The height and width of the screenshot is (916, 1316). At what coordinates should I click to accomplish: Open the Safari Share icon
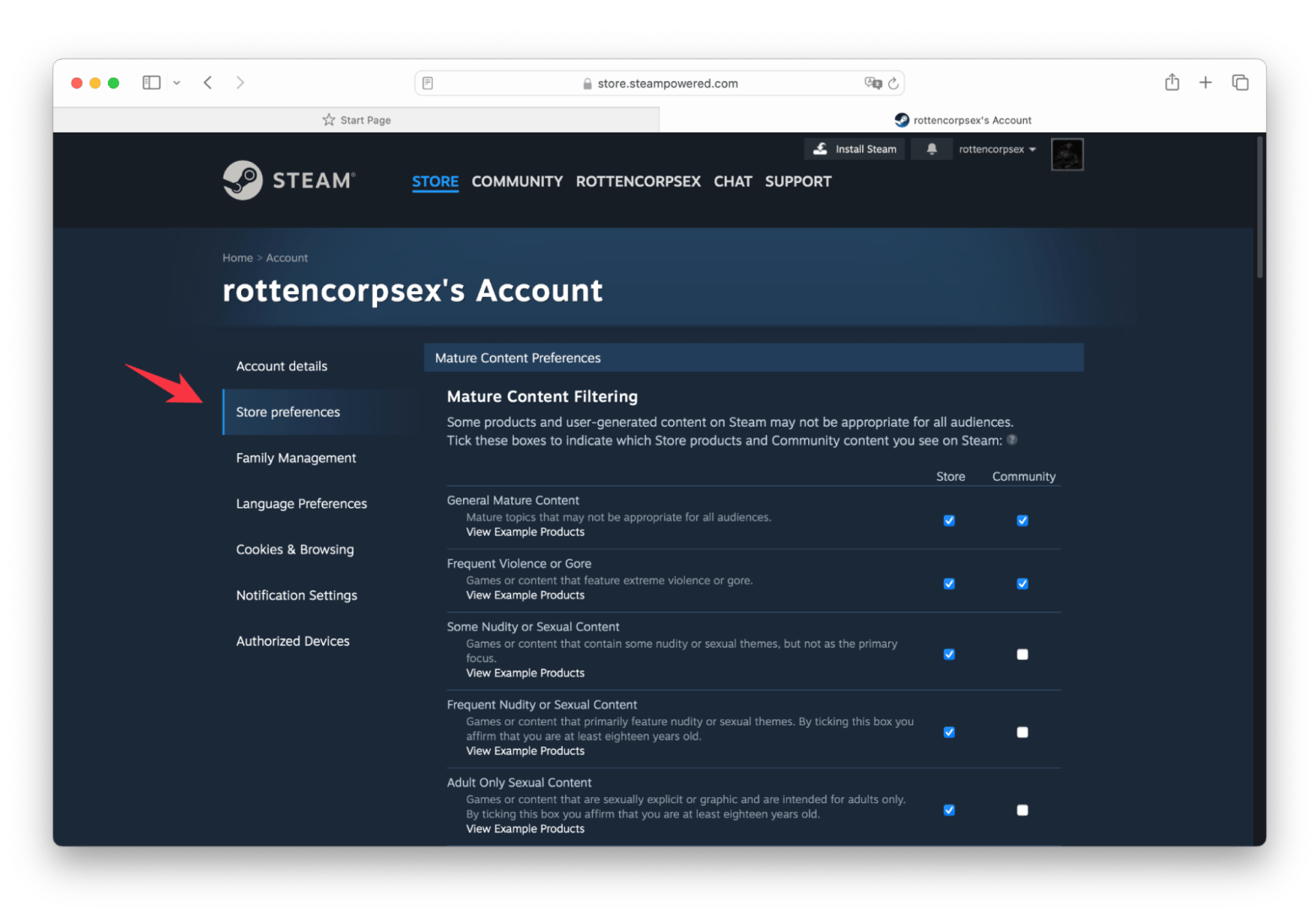1172,82
